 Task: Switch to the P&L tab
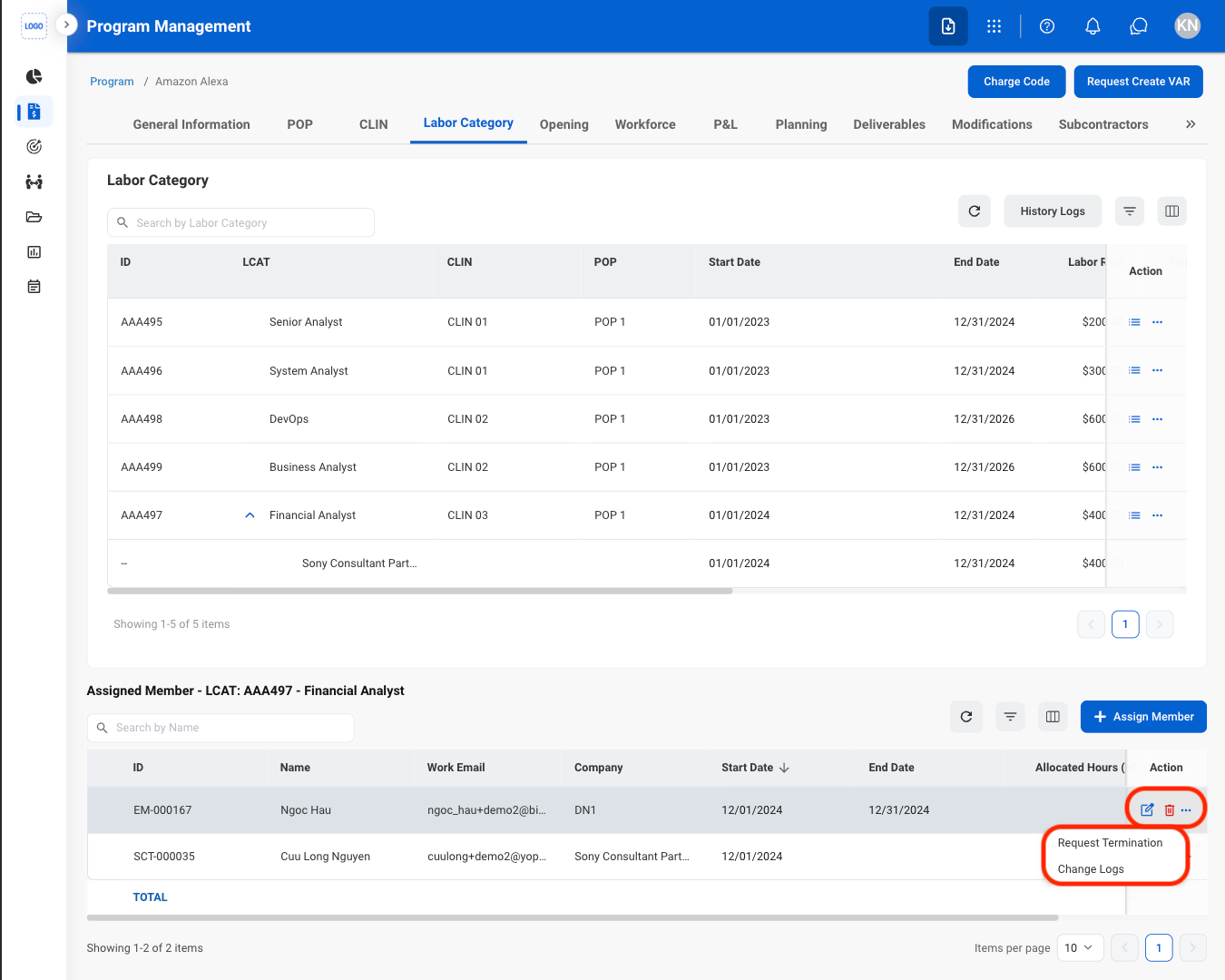(725, 124)
